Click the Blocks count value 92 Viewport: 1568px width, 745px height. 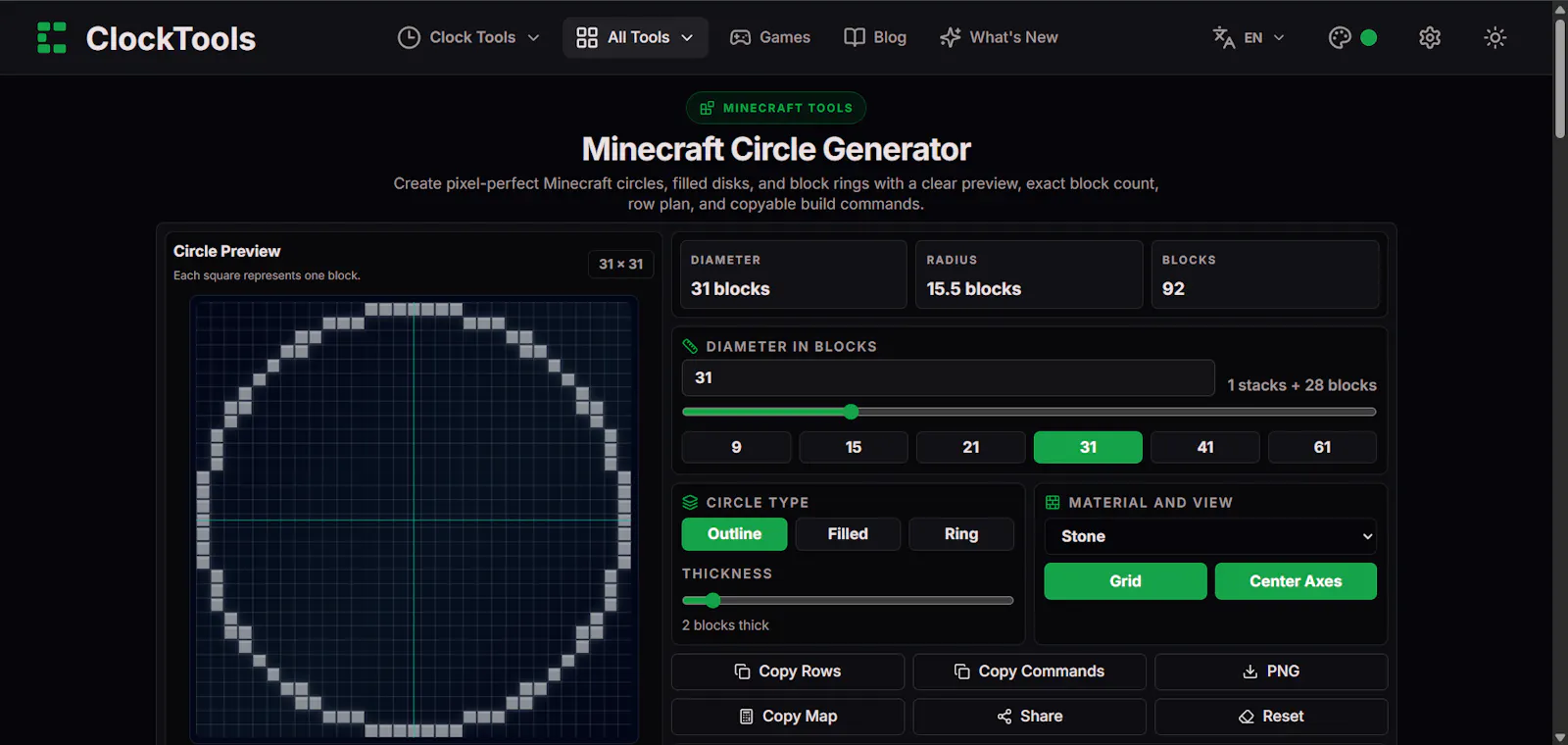point(1173,289)
